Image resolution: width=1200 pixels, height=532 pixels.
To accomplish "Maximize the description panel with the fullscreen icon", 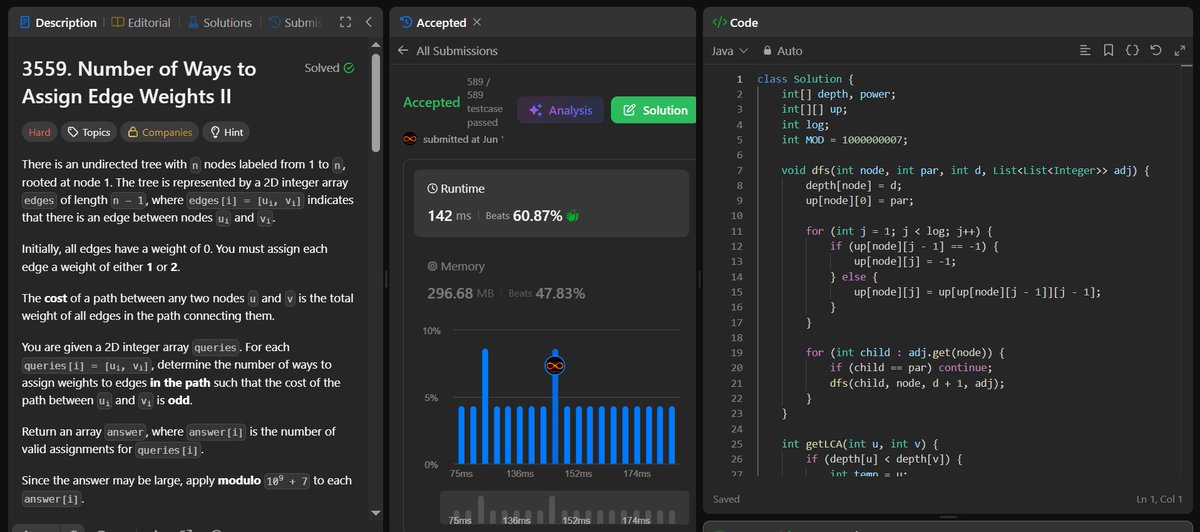I will (x=345, y=22).
